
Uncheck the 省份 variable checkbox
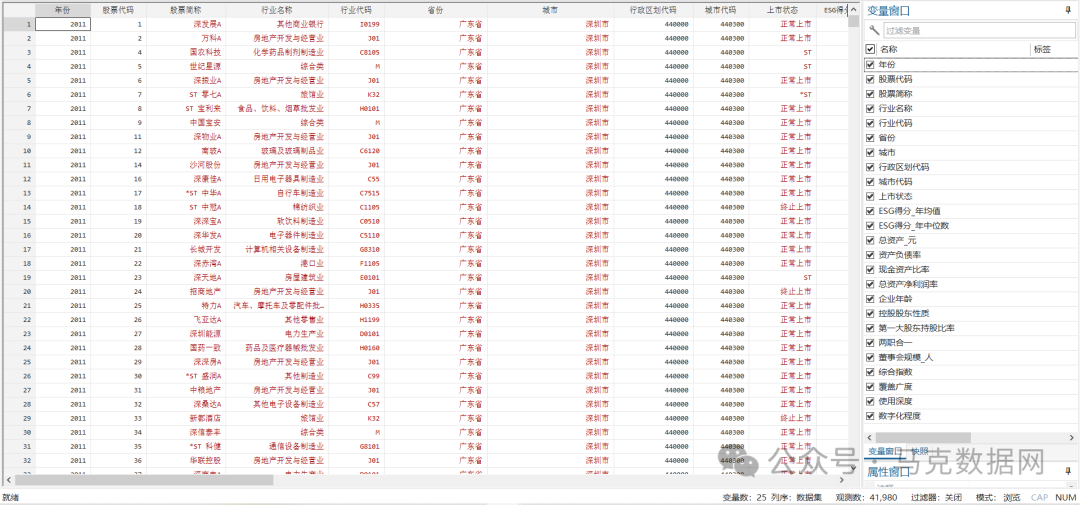[x=870, y=138]
